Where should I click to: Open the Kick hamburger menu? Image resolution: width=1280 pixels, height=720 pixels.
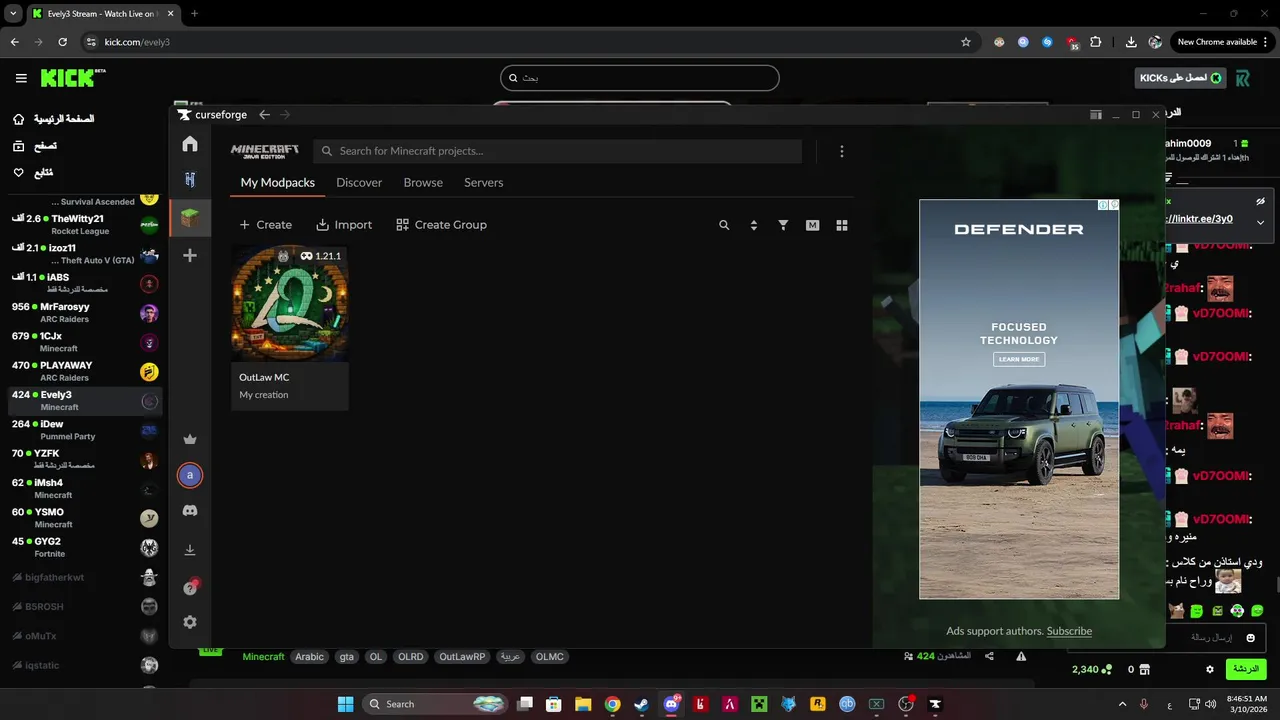tap(21, 78)
